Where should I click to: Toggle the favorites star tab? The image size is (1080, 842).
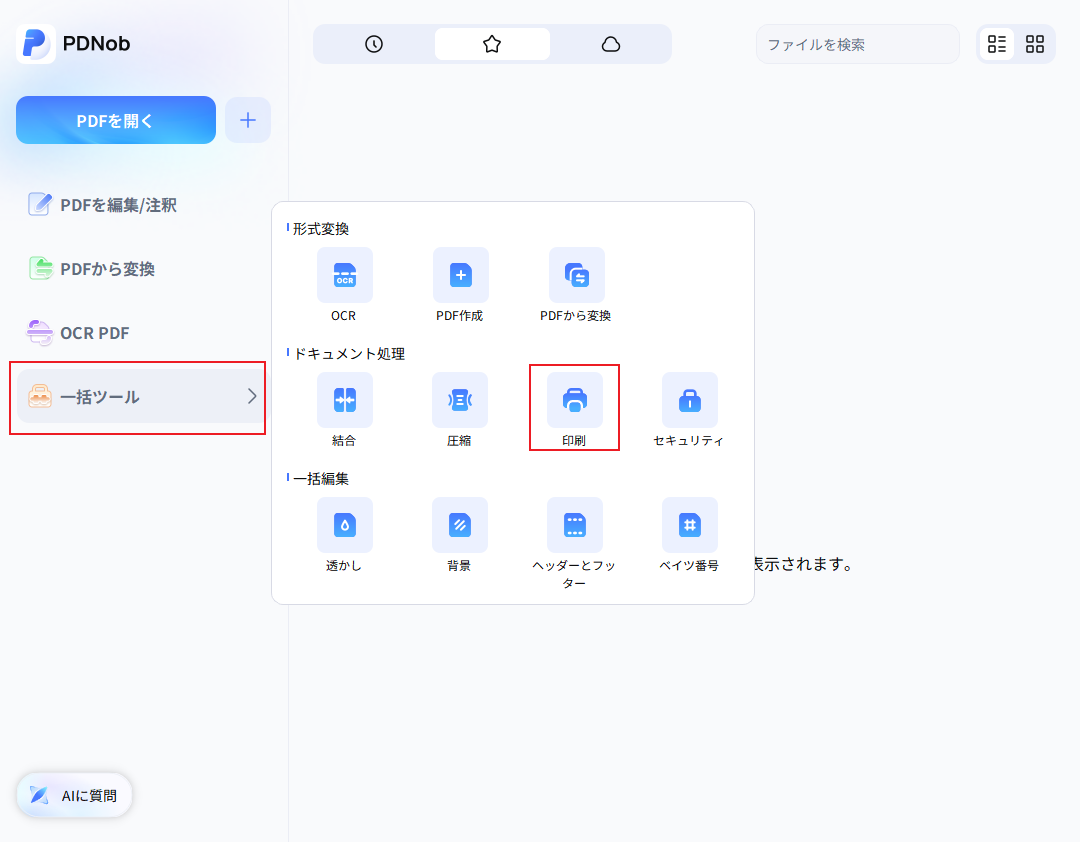coord(491,44)
